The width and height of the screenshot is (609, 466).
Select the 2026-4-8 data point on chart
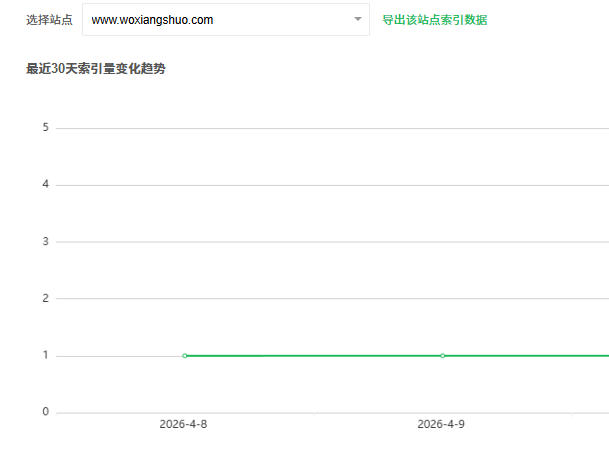185,356
